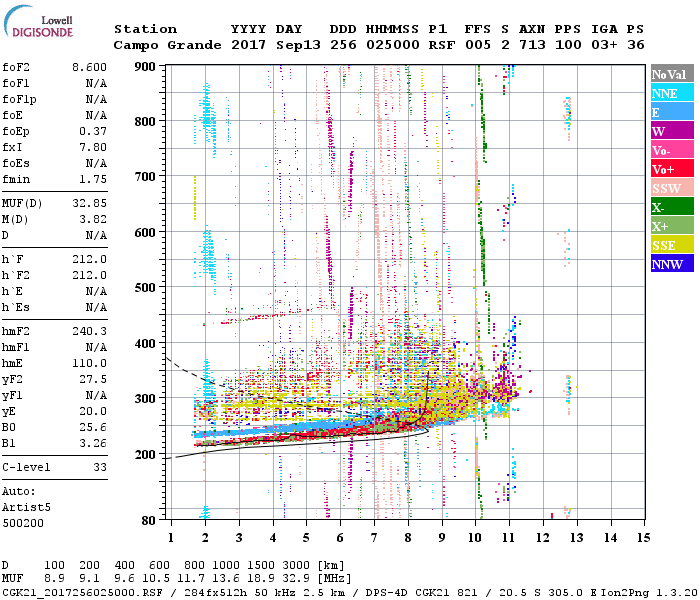Screen dimensions: 700x600
Task: Click the hmF2 value 240.3
Action: (x=89, y=331)
